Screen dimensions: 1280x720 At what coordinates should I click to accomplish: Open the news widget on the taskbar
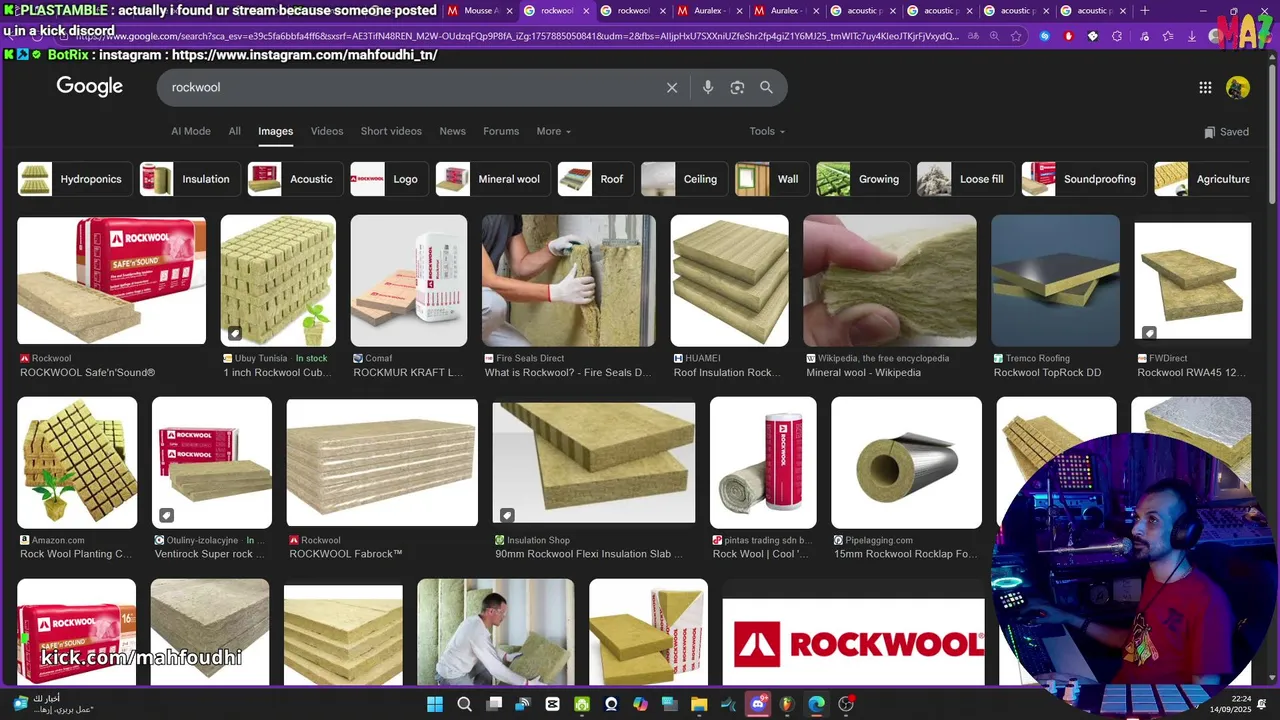52,704
